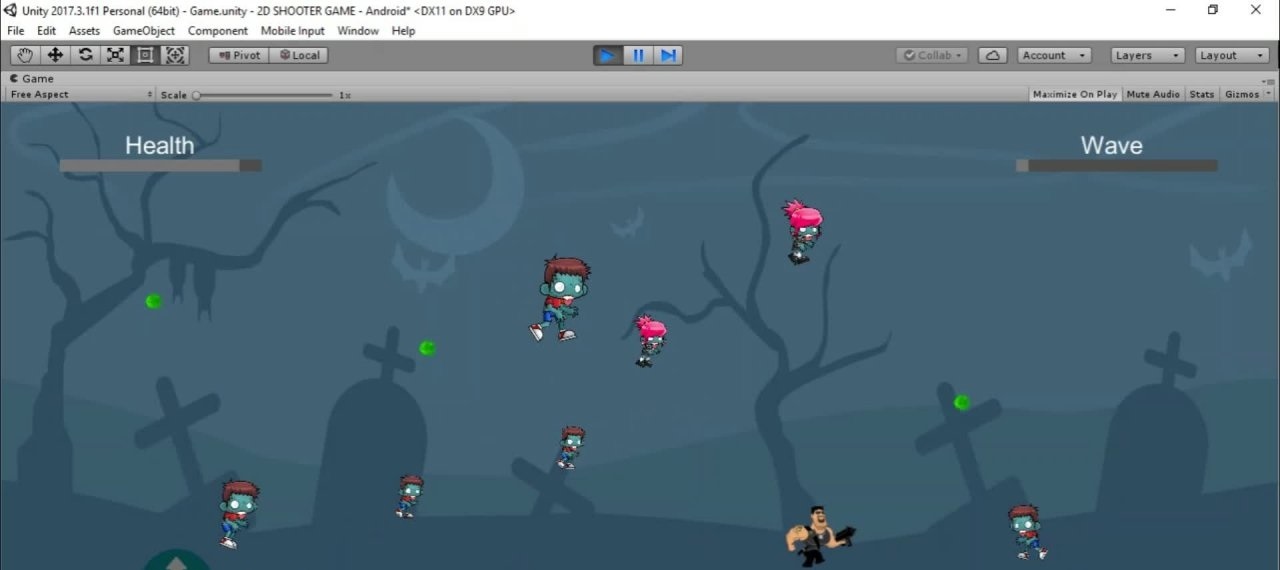Click the Wave progress bar
This screenshot has height=570, width=1280.
pyautogui.click(x=1117, y=166)
